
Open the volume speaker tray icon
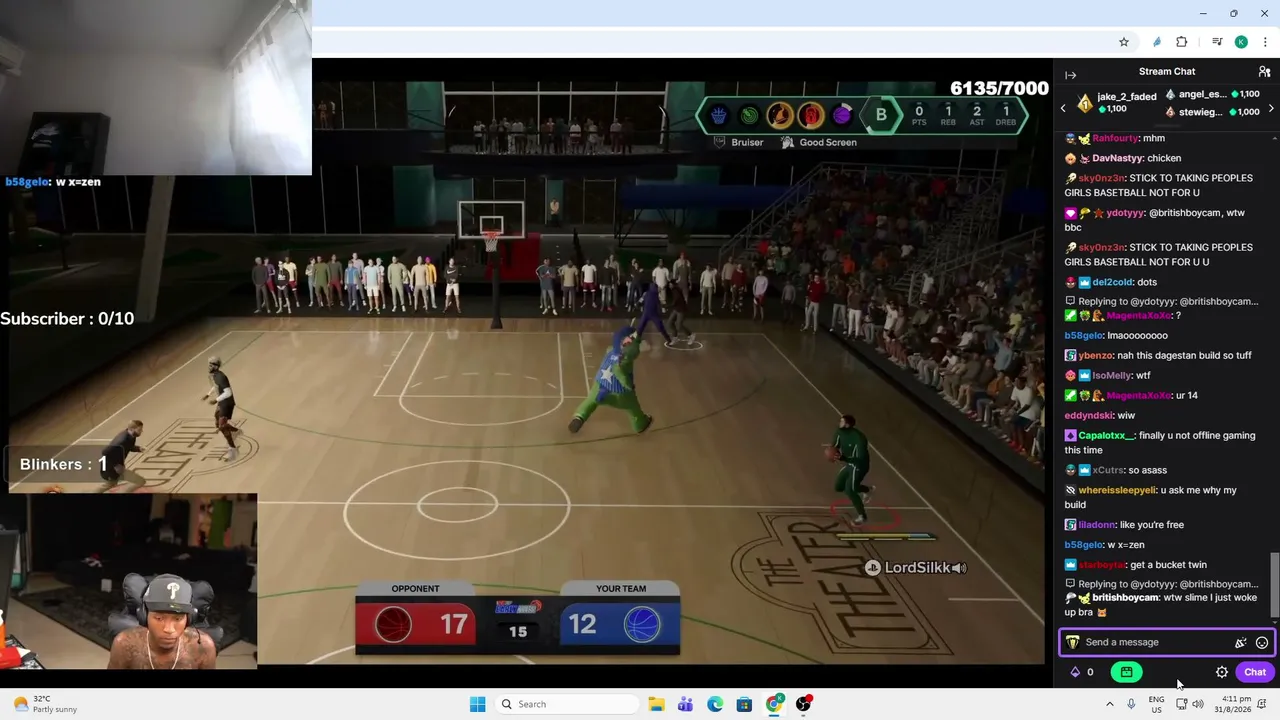[x=1198, y=704]
